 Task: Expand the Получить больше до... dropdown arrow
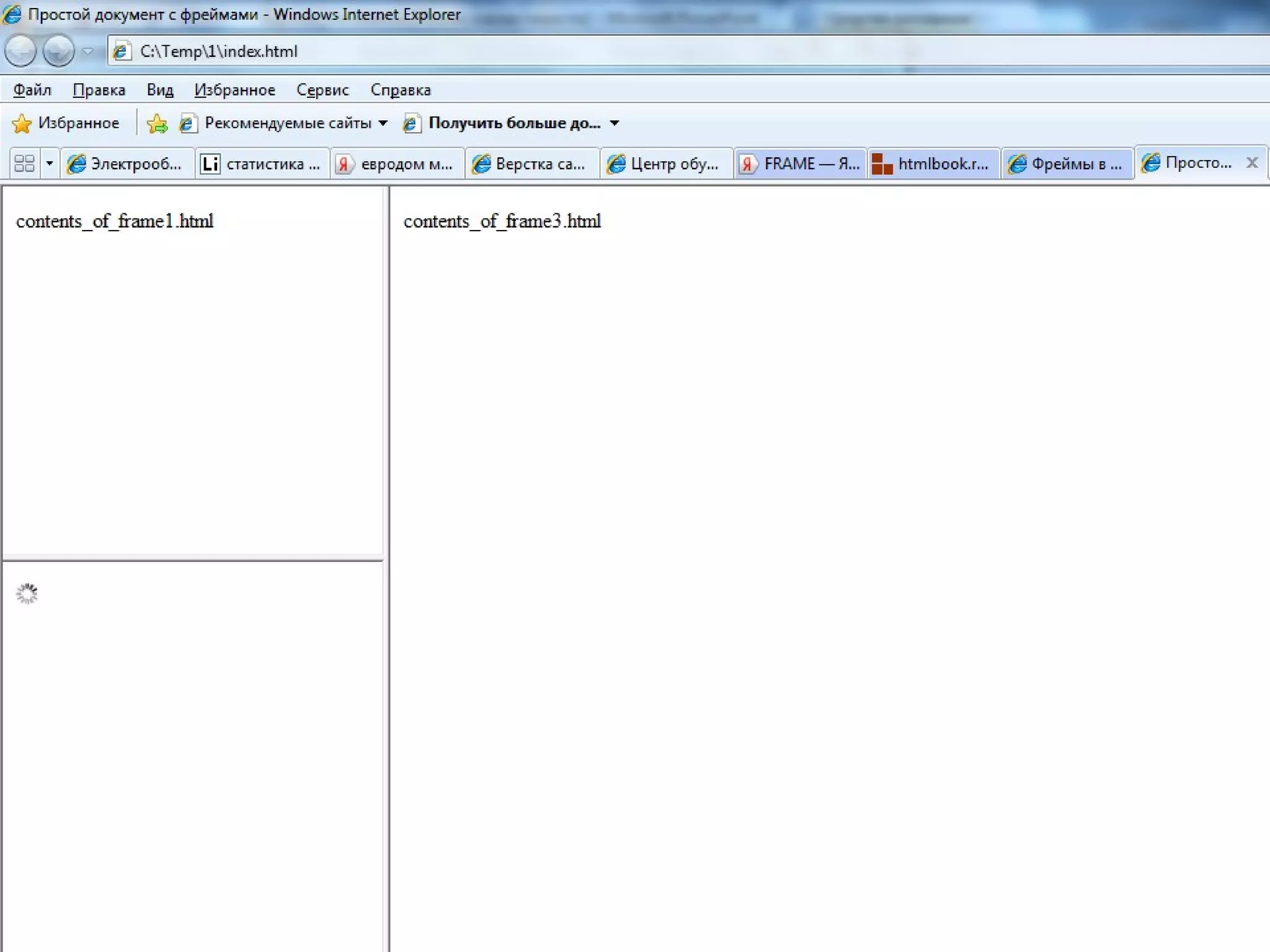(615, 123)
